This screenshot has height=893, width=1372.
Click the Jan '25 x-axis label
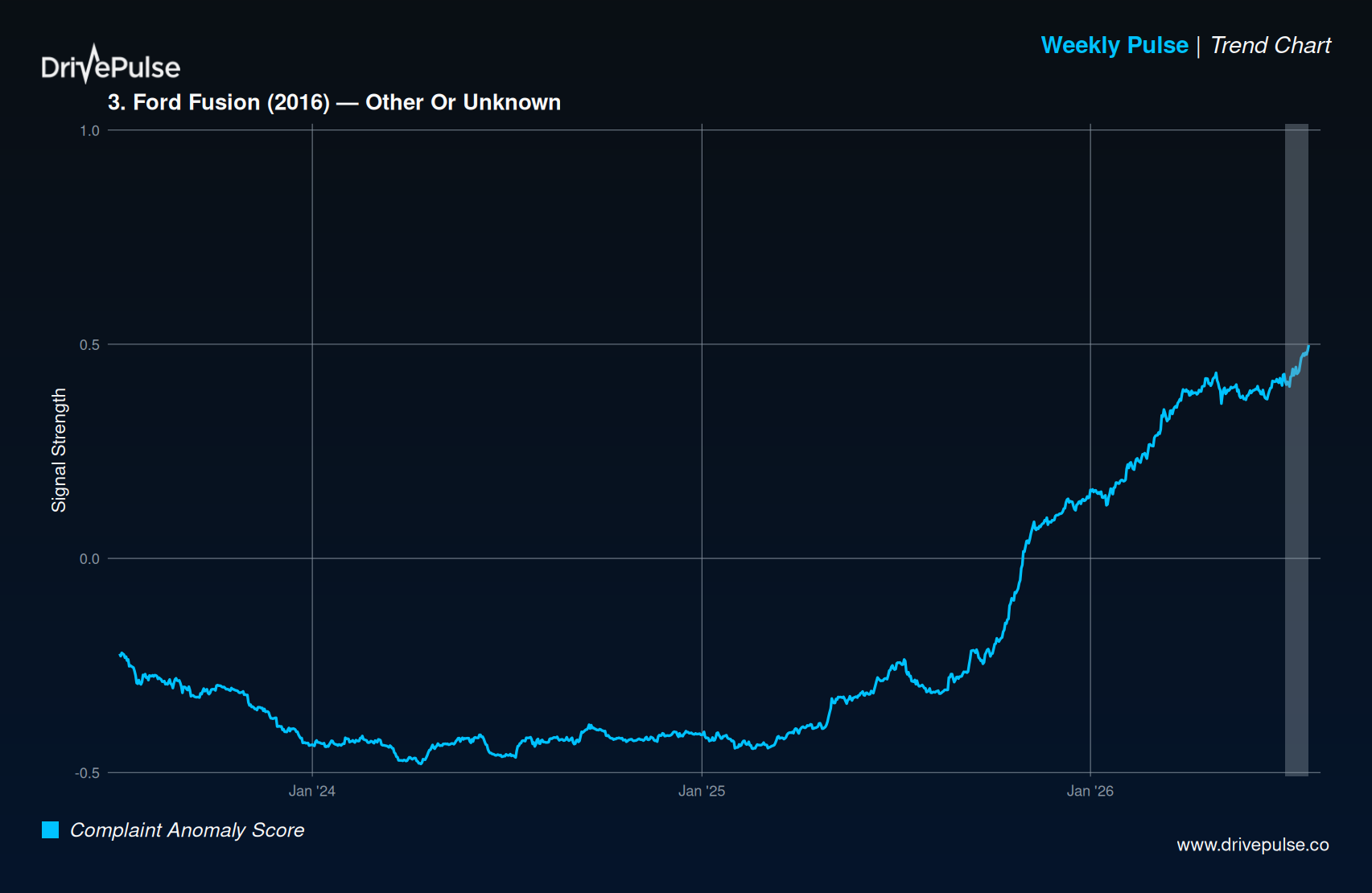point(702,791)
